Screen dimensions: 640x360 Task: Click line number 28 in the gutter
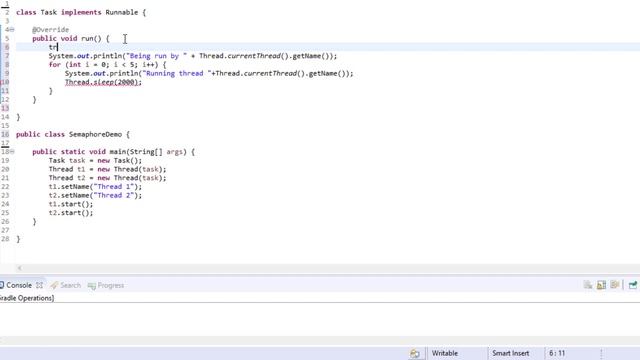pos(5,239)
